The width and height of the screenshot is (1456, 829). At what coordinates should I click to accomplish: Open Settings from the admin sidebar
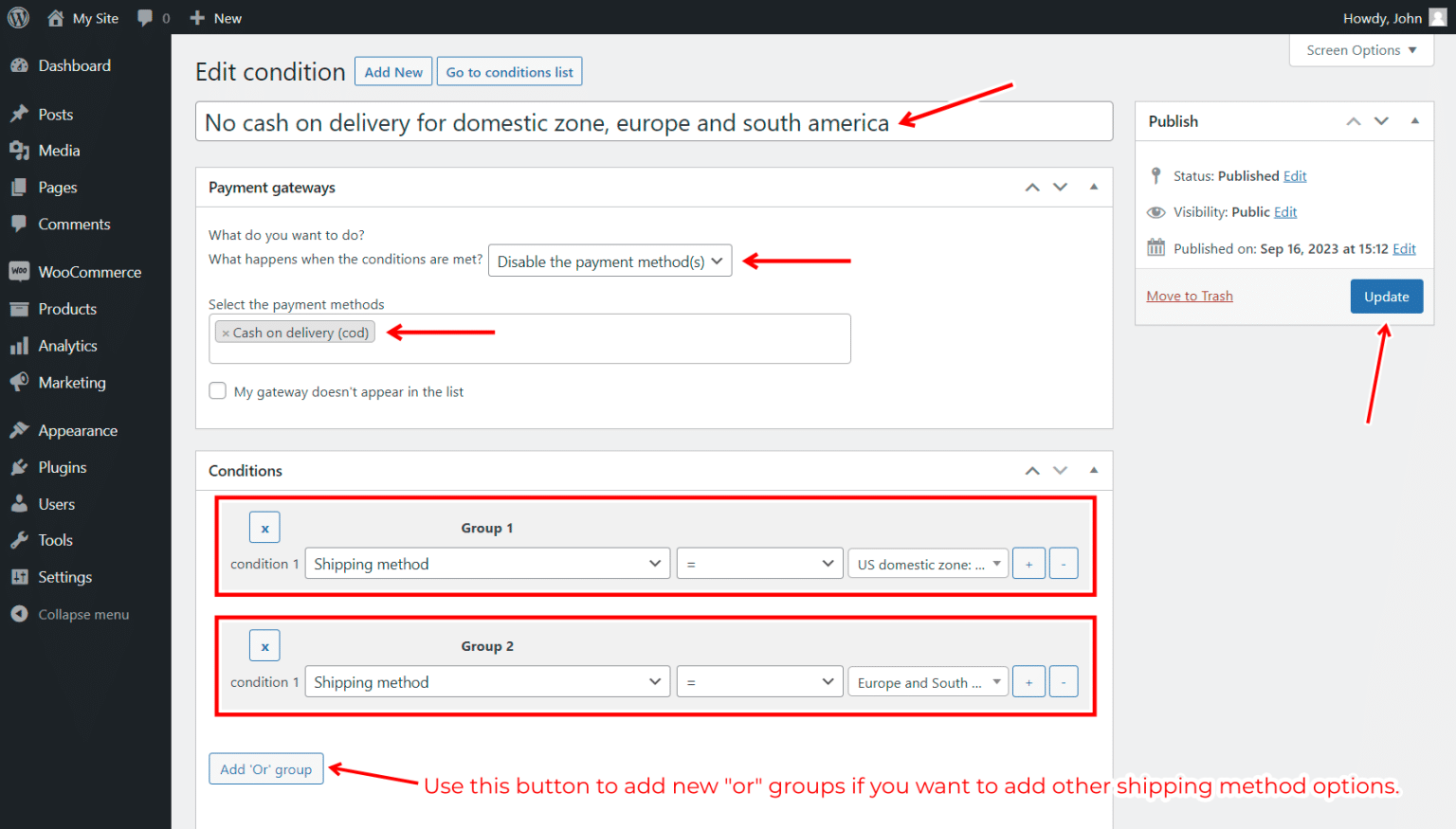(x=64, y=577)
